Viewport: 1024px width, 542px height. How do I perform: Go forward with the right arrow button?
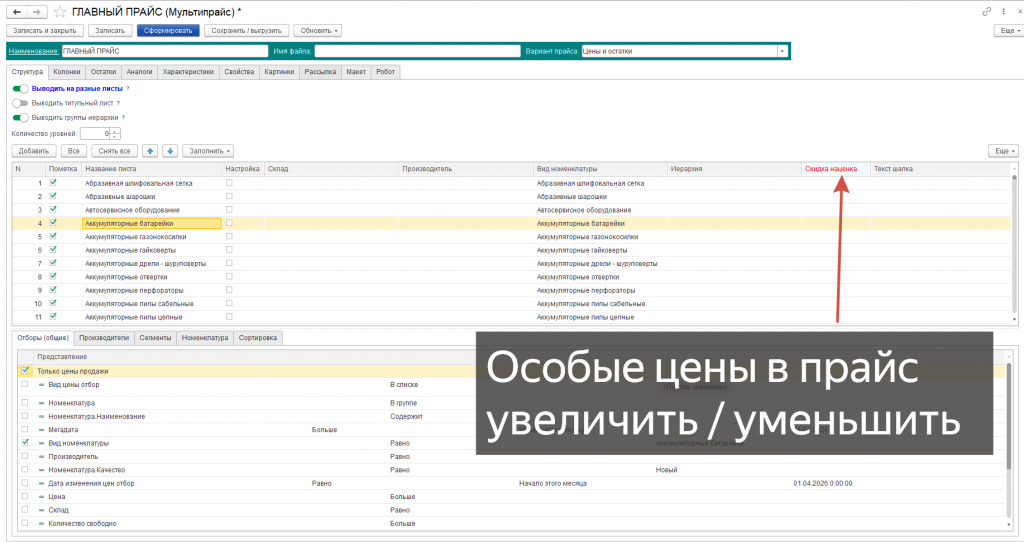click(x=37, y=12)
